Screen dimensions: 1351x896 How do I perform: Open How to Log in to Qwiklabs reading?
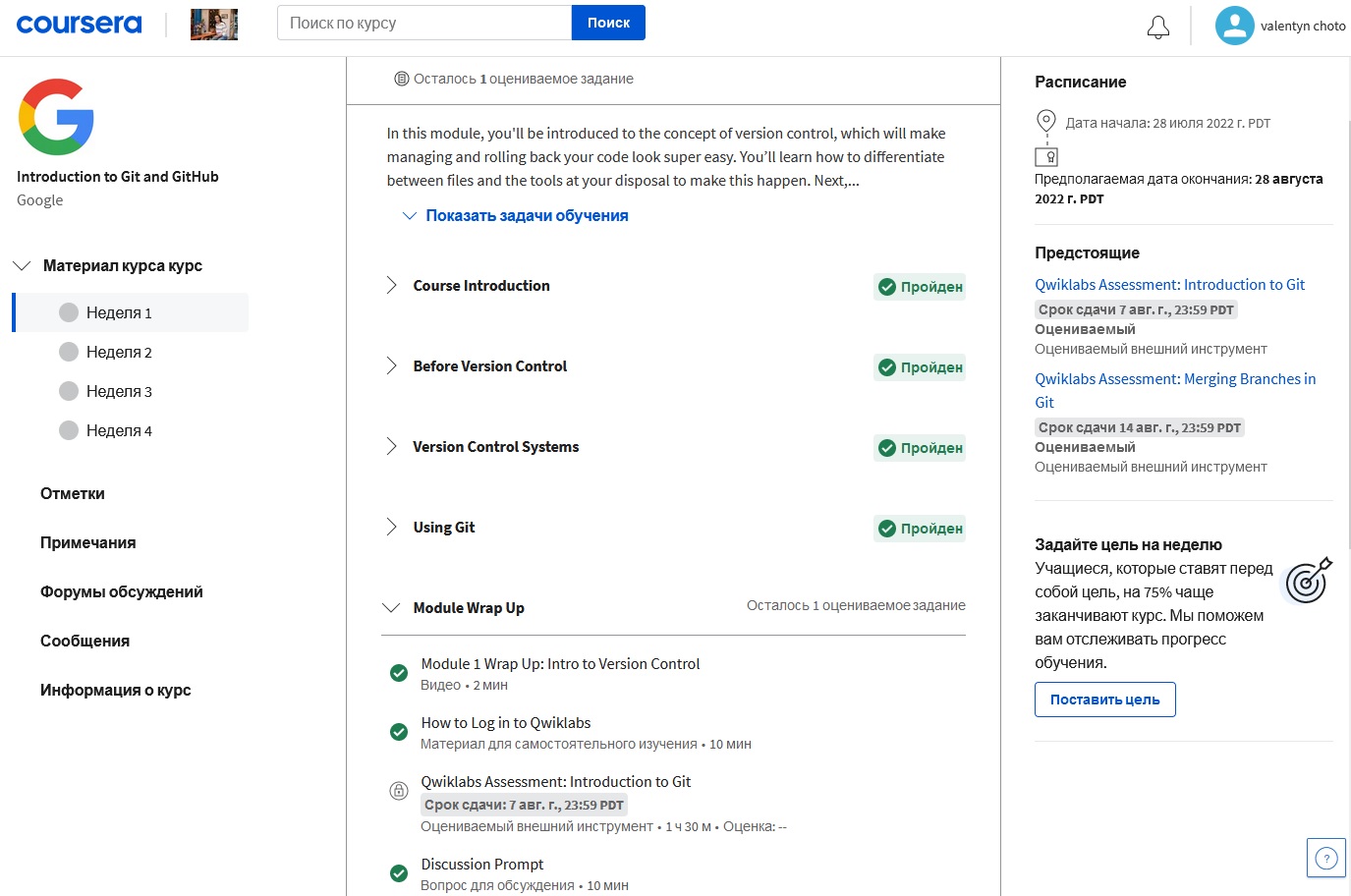[506, 723]
